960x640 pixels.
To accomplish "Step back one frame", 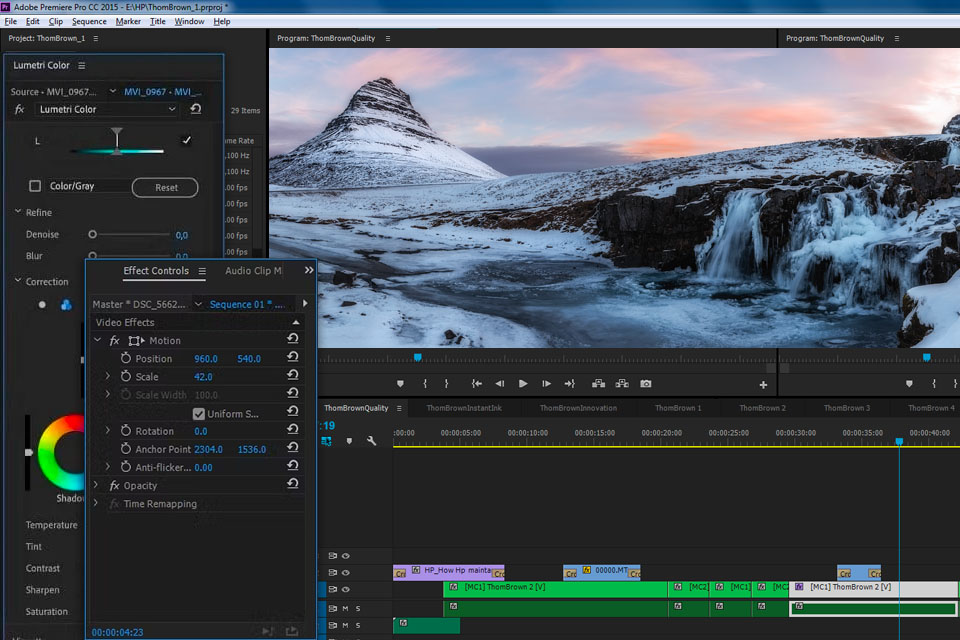I will pos(500,383).
